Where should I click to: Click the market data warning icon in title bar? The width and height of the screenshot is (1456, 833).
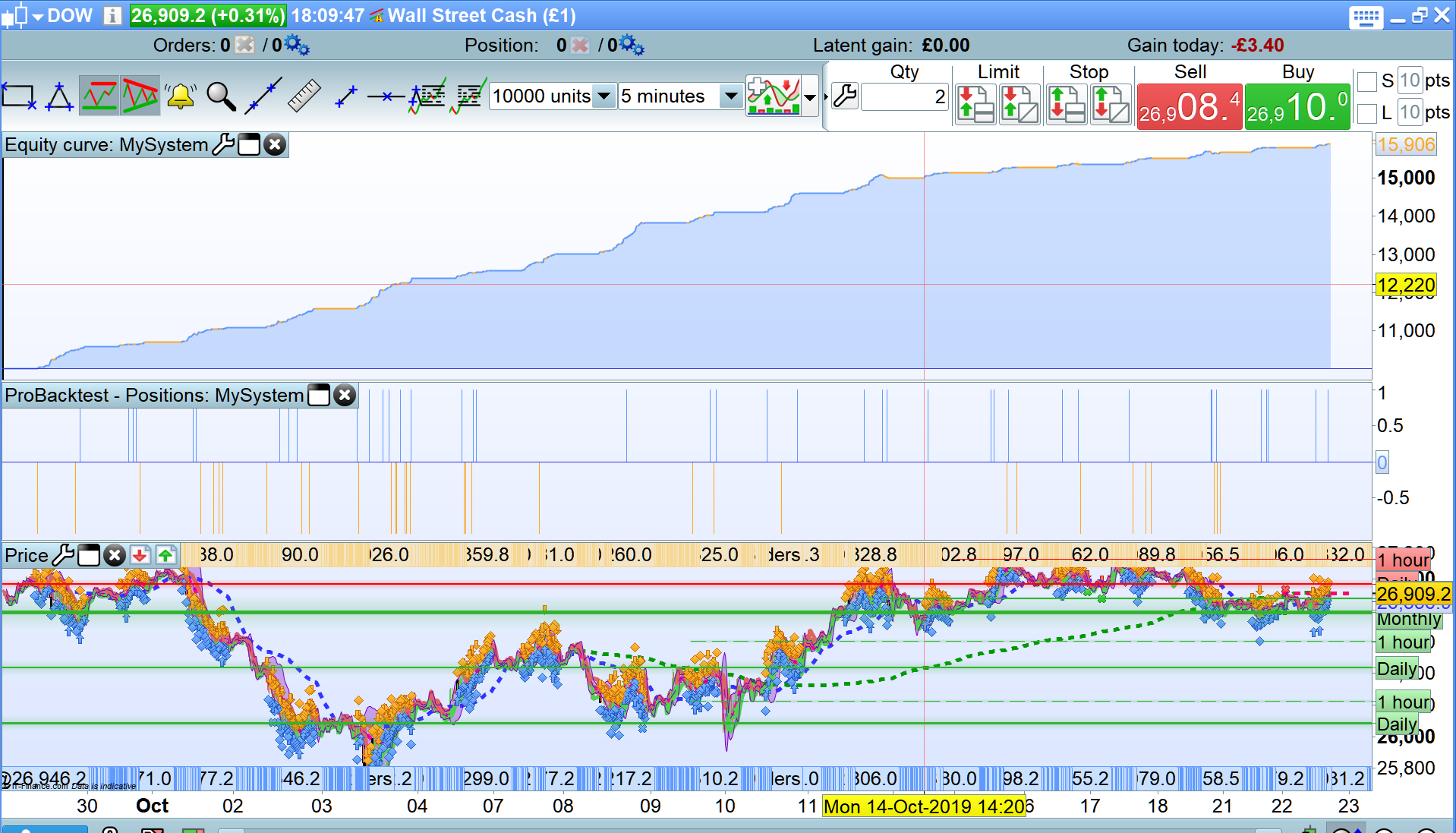click(x=377, y=16)
